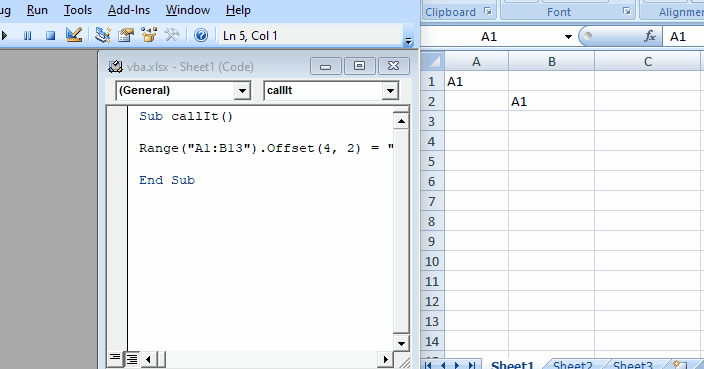This screenshot has height=369, width=704.
Task: Click the code window scroll-down arrow
Action: point(401,343)
